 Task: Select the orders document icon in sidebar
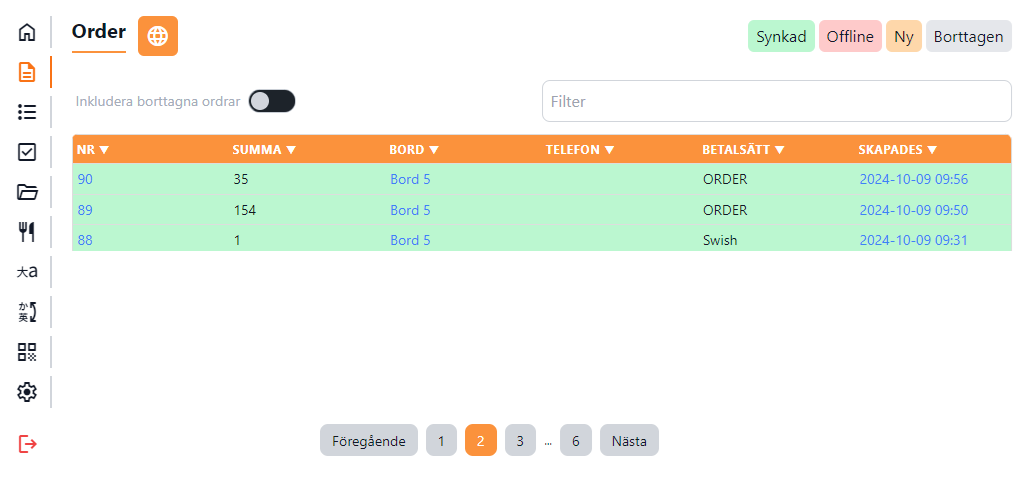pos(27,72)
